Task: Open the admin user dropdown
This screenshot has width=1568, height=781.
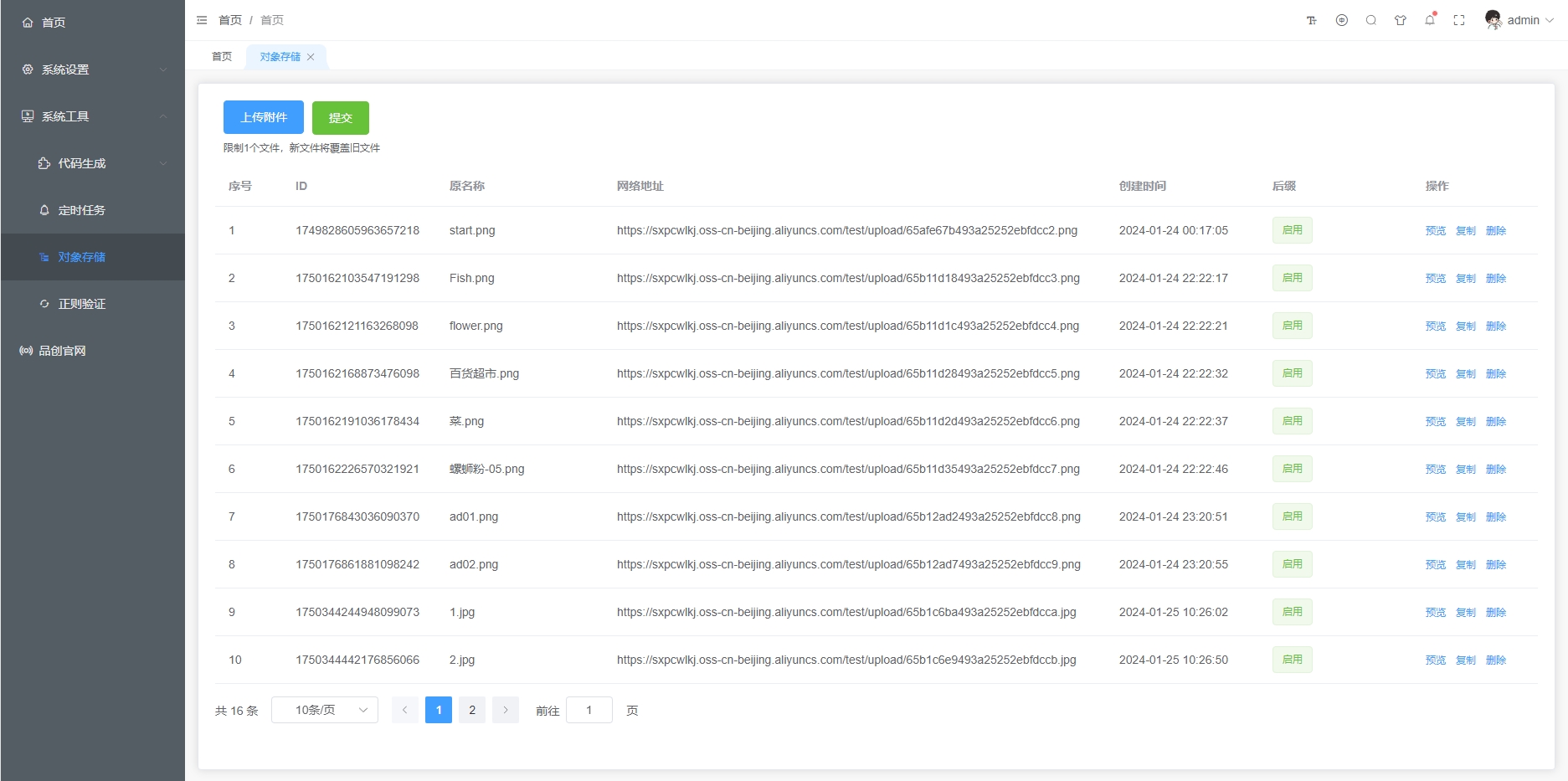Action: [1519, 20]
